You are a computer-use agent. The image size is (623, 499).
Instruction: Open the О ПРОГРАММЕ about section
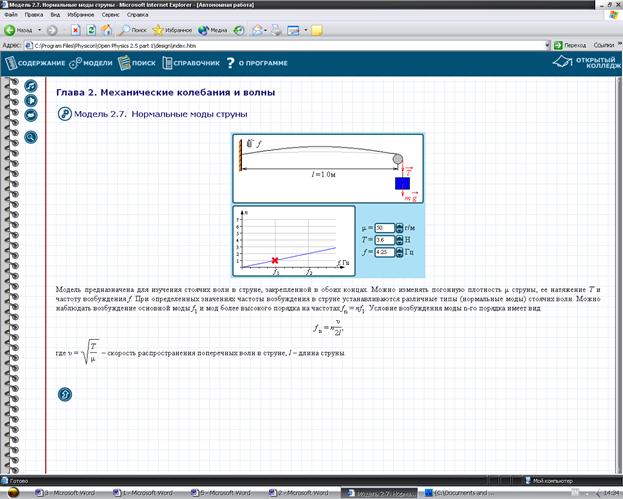(x=257, y=63)
